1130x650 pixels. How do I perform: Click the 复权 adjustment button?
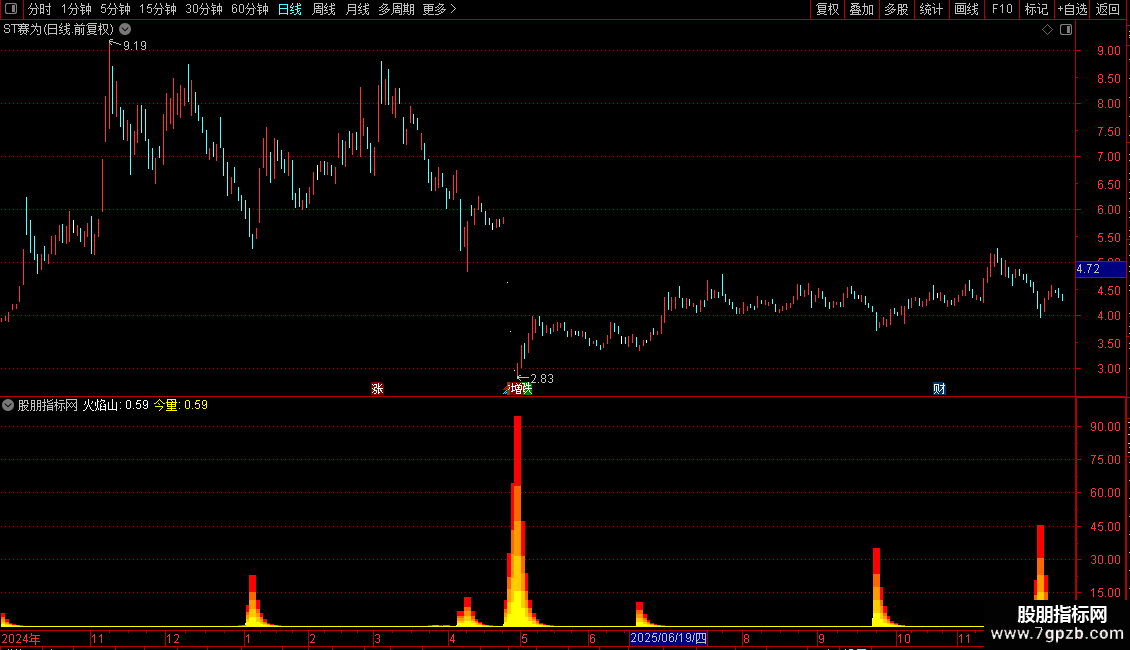click(827, 9)
